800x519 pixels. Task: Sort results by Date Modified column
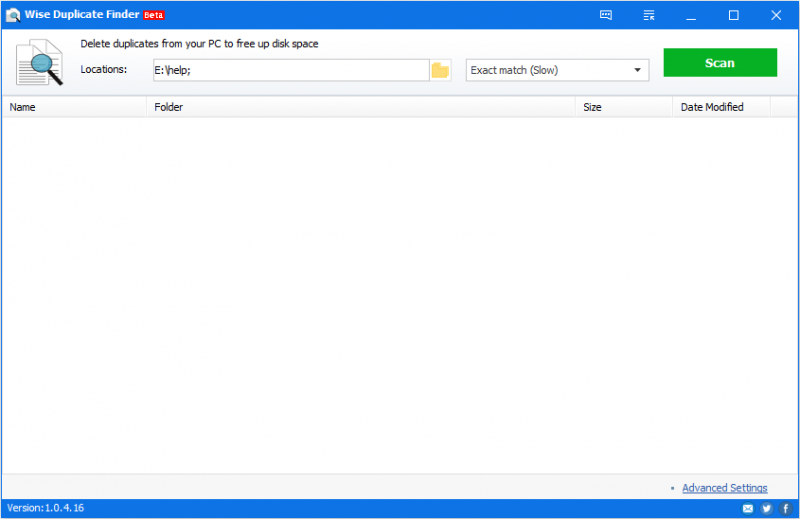point(721,107)
